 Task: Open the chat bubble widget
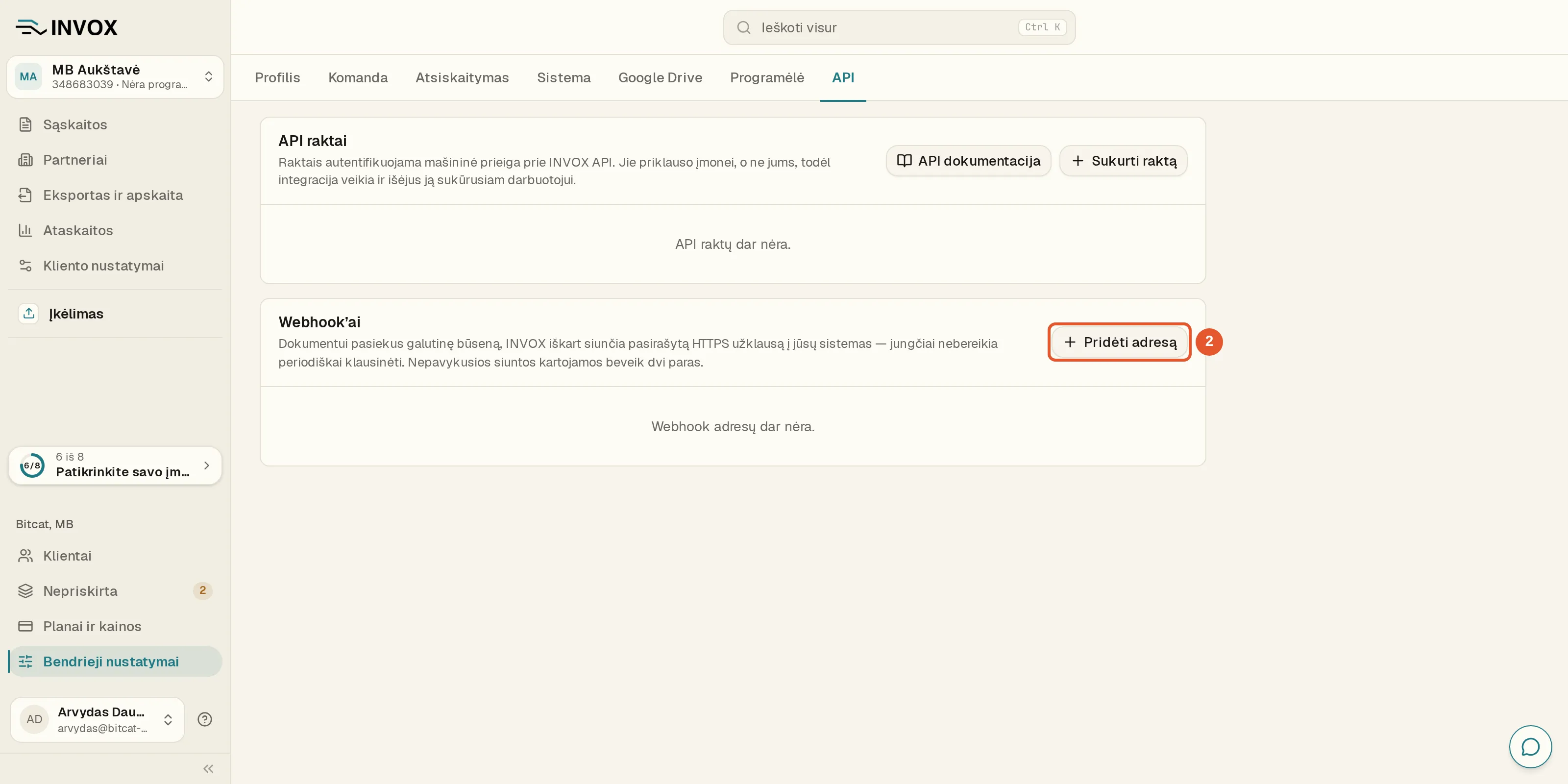[1530, 746]
